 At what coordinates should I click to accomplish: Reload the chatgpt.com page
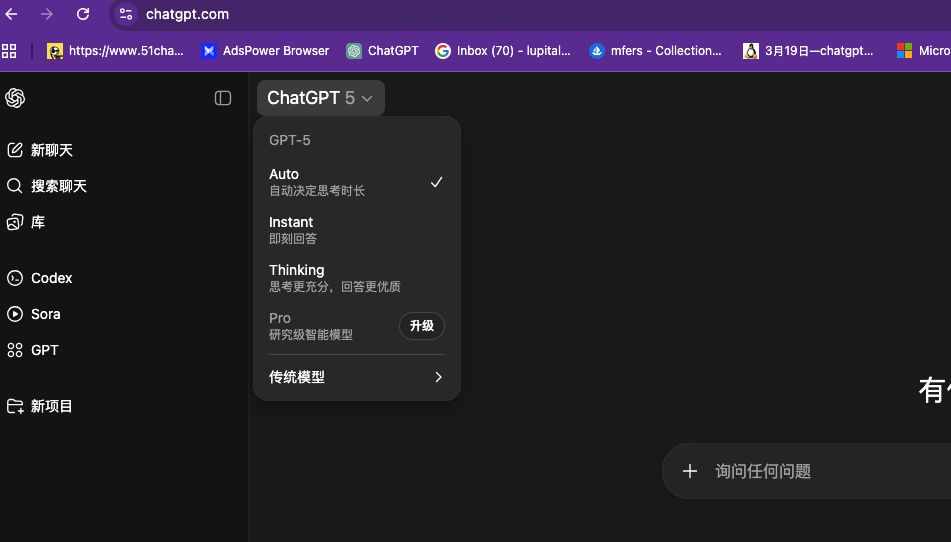click(83, 14)
